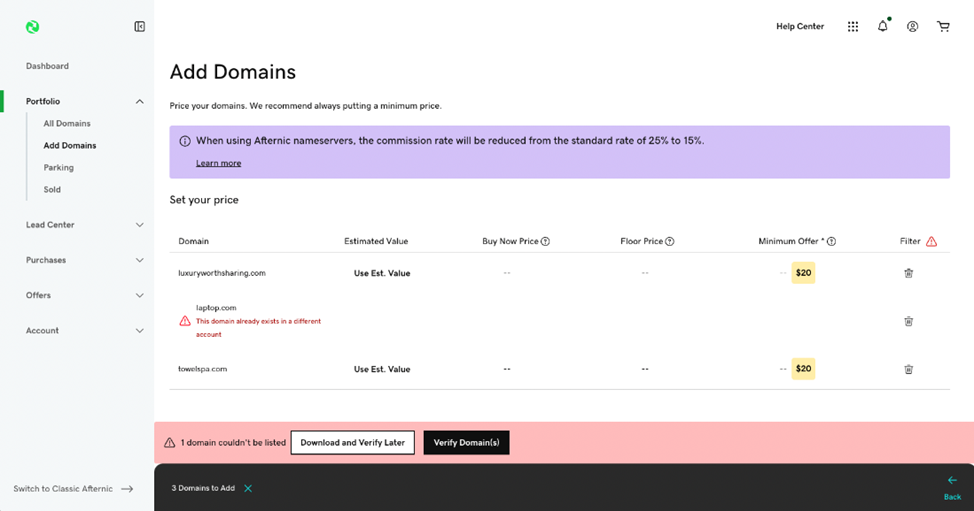This screenshot has width=974, height=511.
Task: Dismiss the 3 Domains to Add bar
Action: [248, 488]
